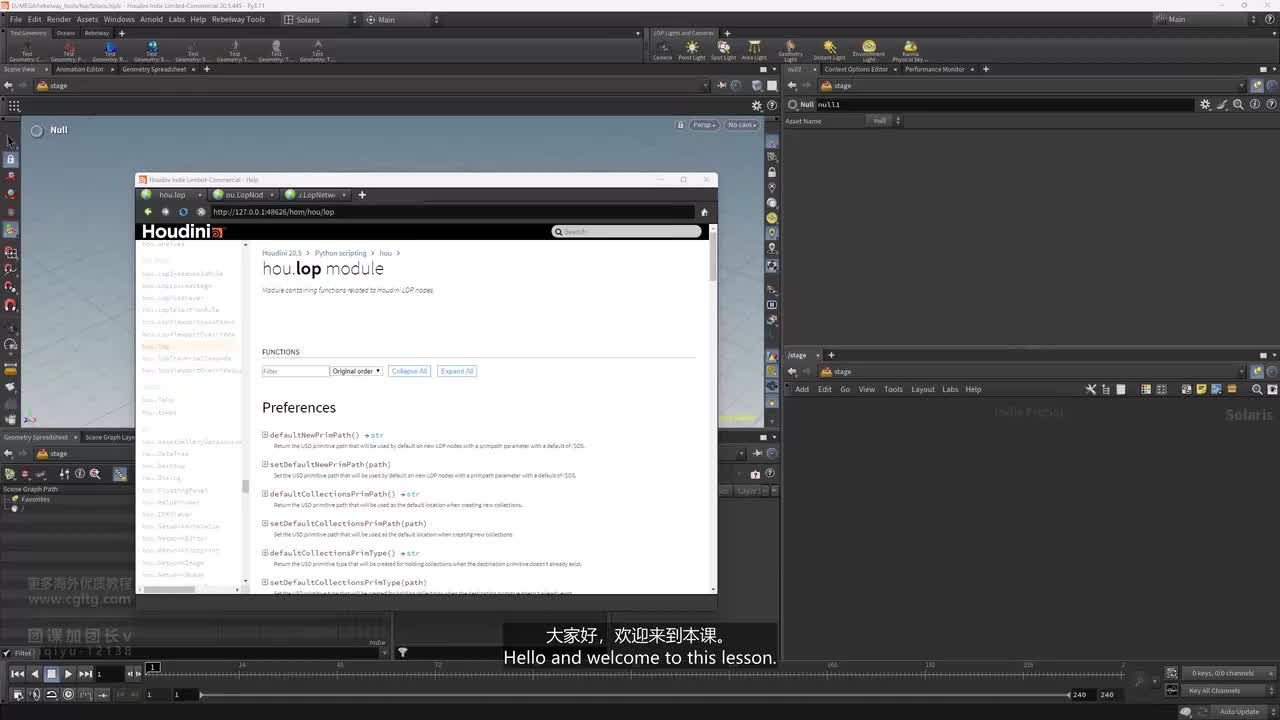This screenshot has width=1280, height=720.
Task: Go back in the help browser
Action: pyautogui.click(x=148, y=212)
